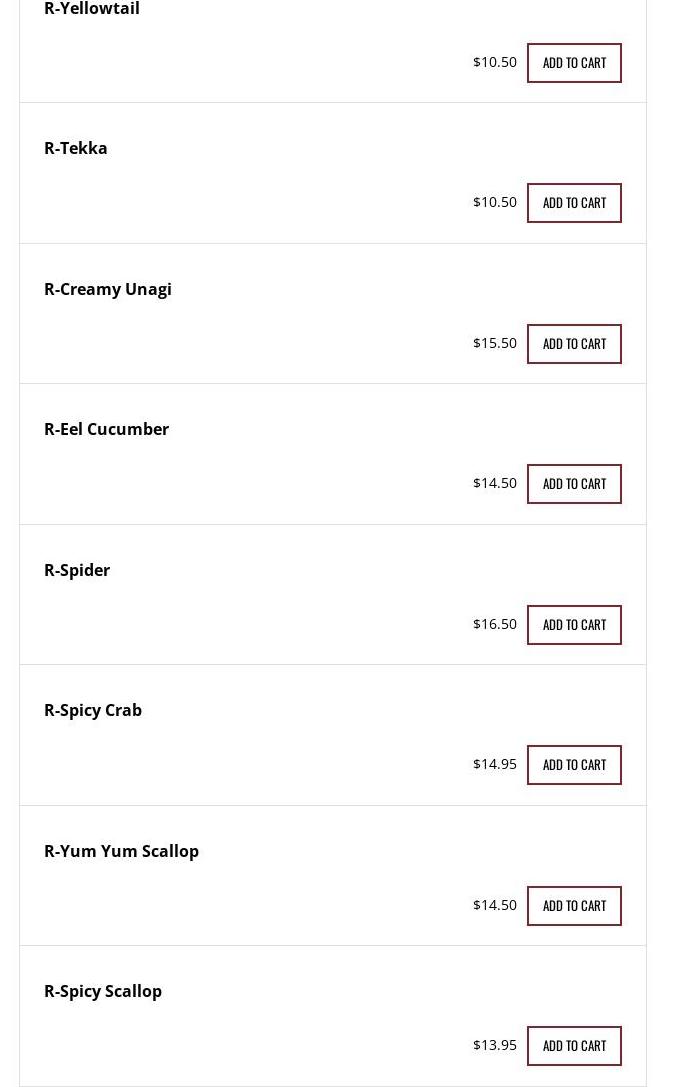Screen dimensions: 685x1087
Task: Add R-Yum Yum Scallop to cart
Action: (x=574, y=906)
